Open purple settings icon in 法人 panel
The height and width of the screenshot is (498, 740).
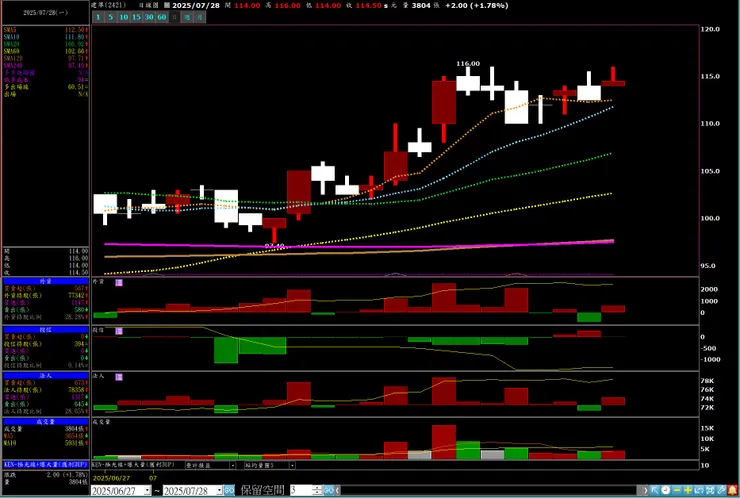(119, 377)
